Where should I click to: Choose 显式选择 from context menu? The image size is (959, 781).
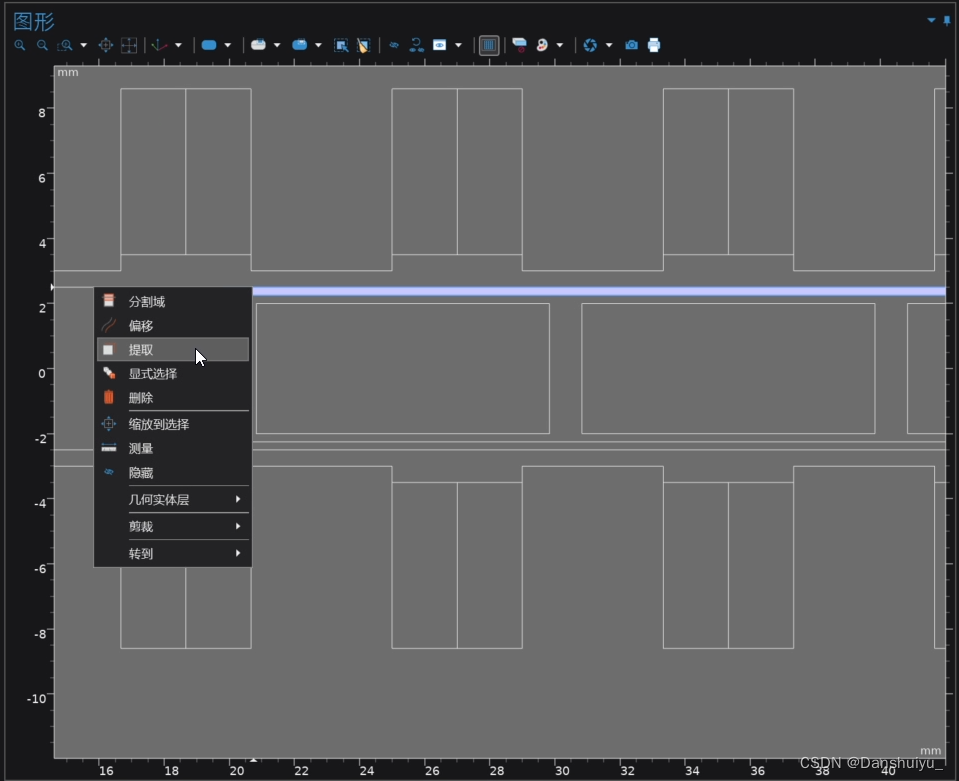click(x=173, y=374)
